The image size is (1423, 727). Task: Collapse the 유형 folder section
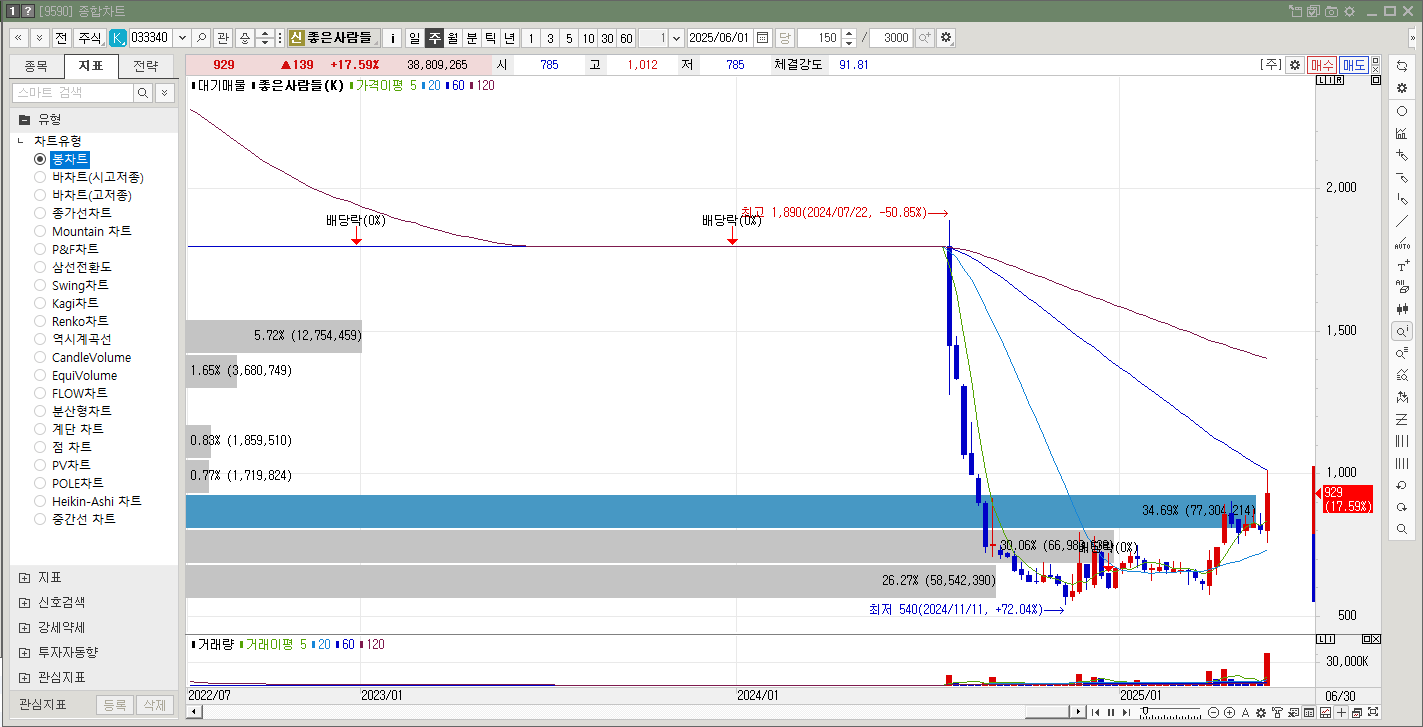(x=25, y=119)
